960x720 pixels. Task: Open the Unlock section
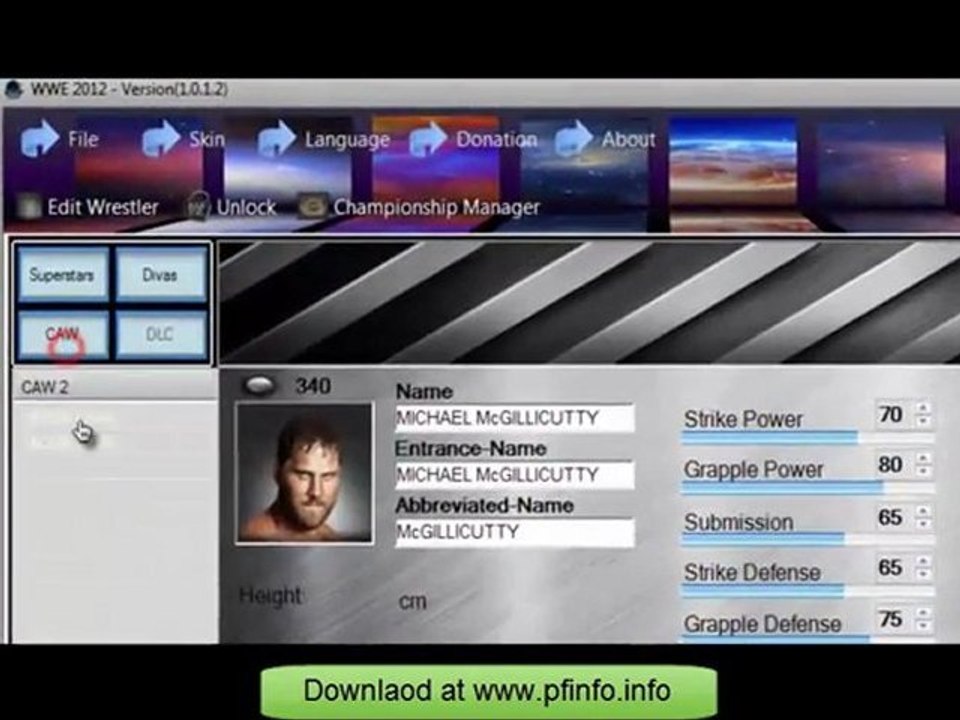(246, 207)
